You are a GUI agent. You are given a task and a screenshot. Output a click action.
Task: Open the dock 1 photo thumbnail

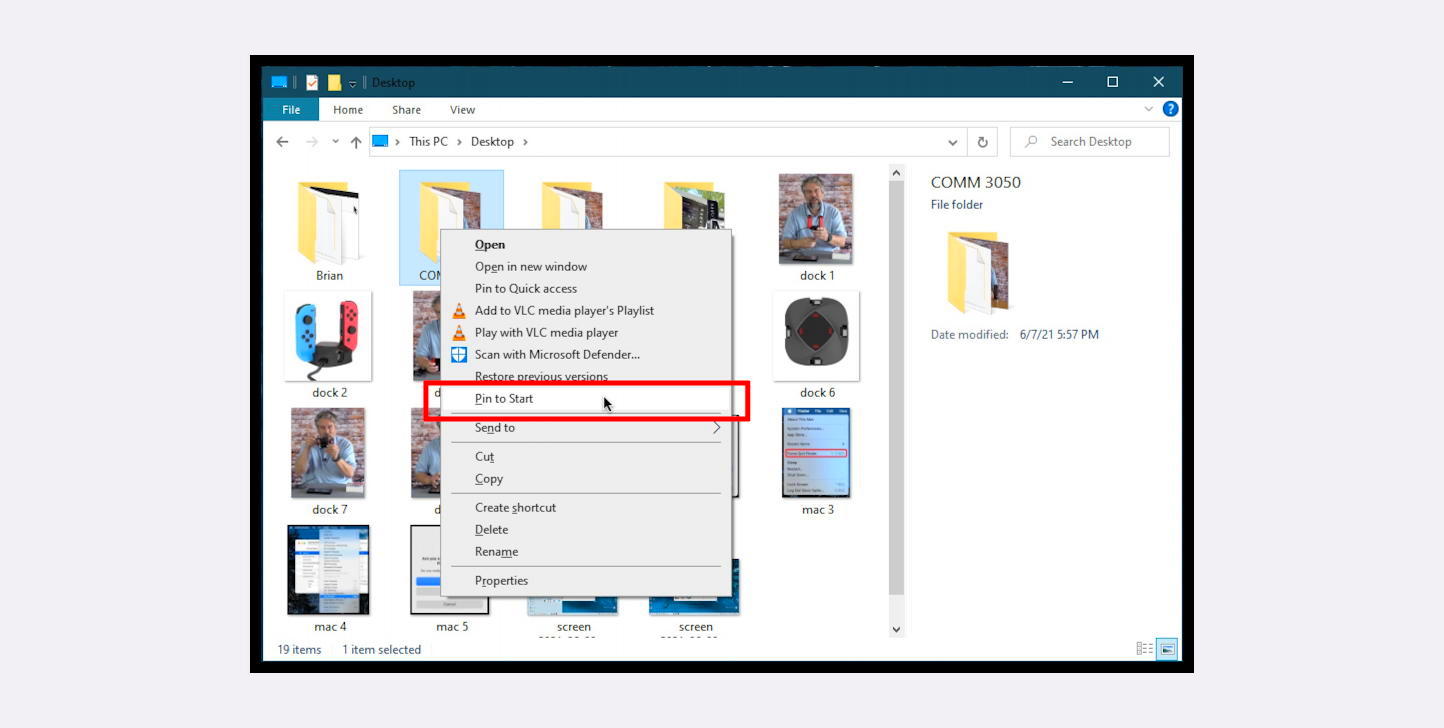[817, 218]
